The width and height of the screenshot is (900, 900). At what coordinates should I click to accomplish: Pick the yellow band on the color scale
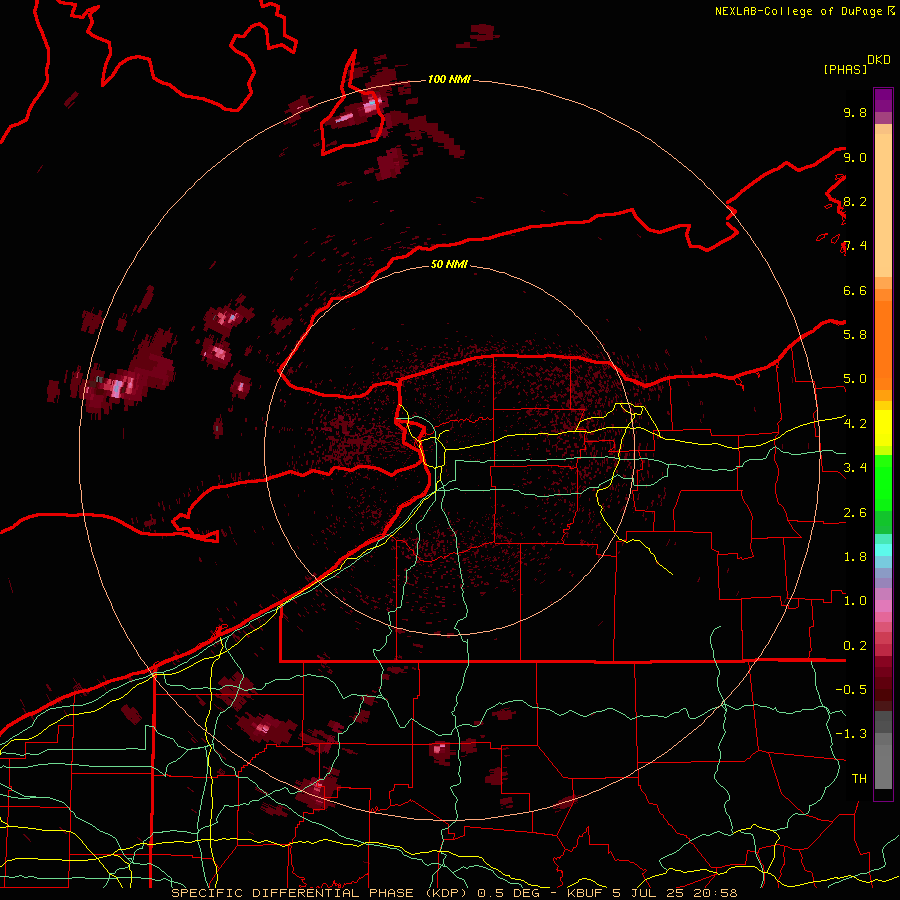tap(883, 428)
